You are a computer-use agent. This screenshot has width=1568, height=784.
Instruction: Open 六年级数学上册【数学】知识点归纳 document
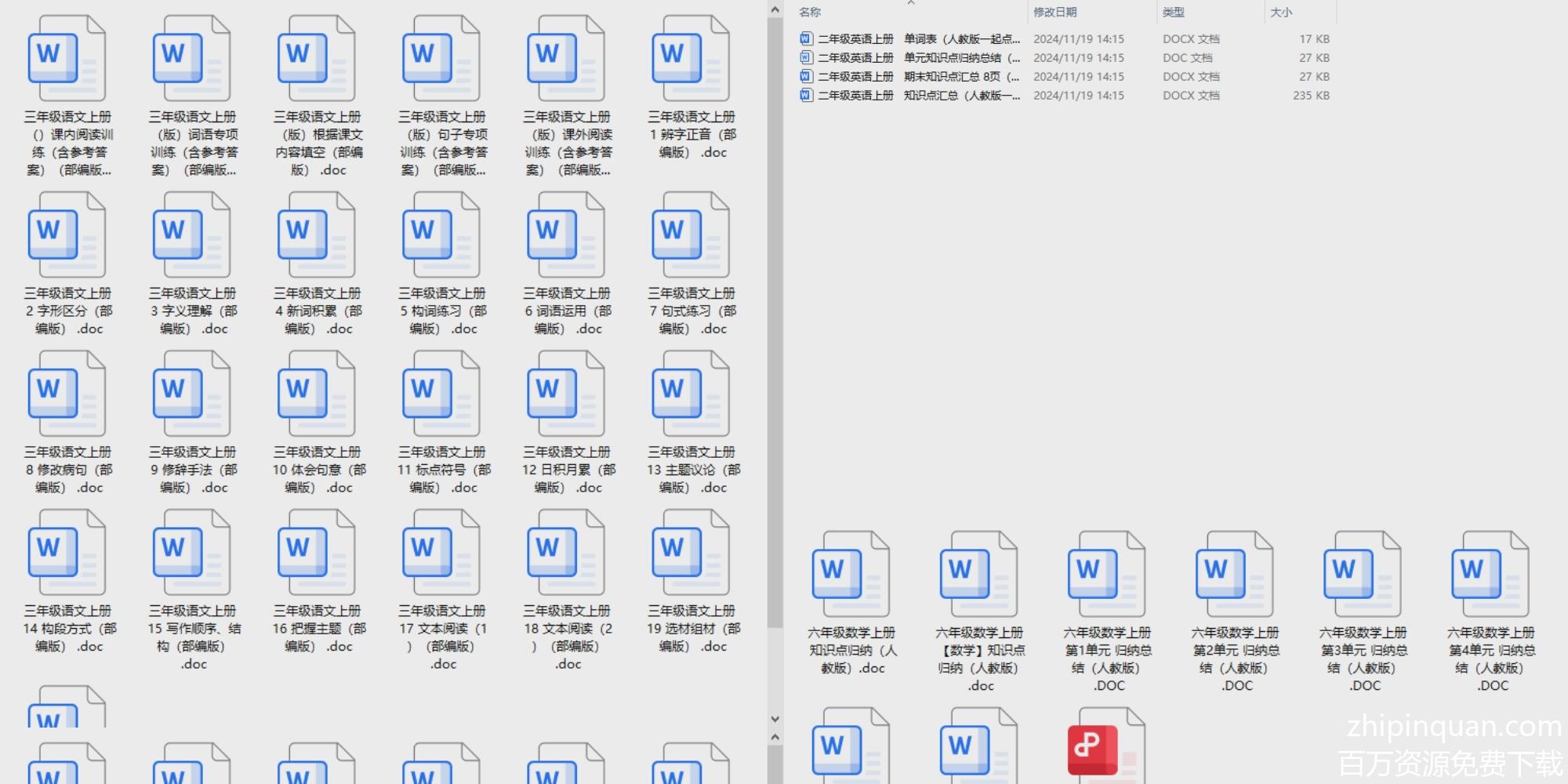point(979,575)
